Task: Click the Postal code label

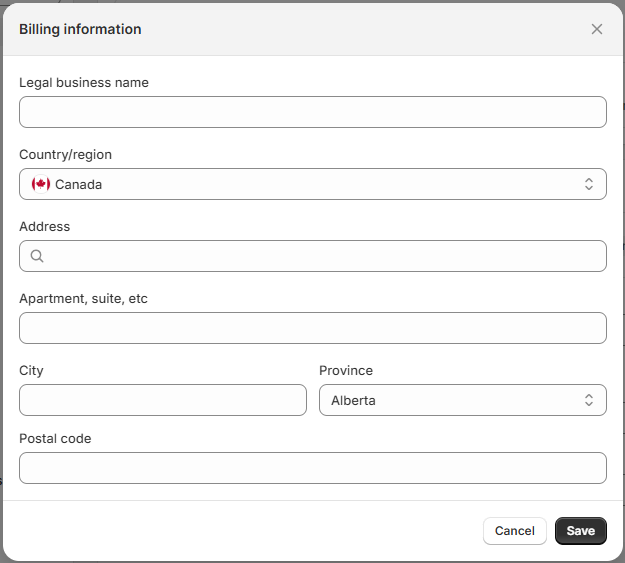Action: (x=55, y=439)
